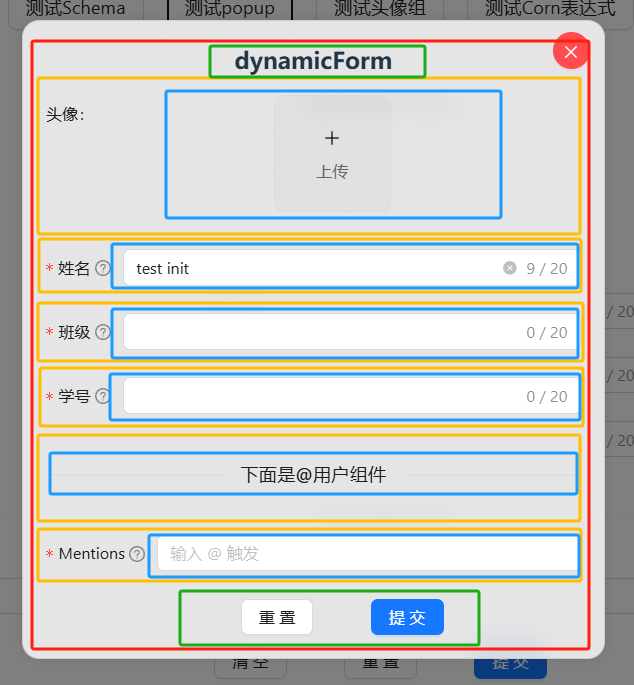This screenshot has width=634, height=685.
Task: Focus the Mentions input with 输入 @ 触发
Action: tap(367, 554)
